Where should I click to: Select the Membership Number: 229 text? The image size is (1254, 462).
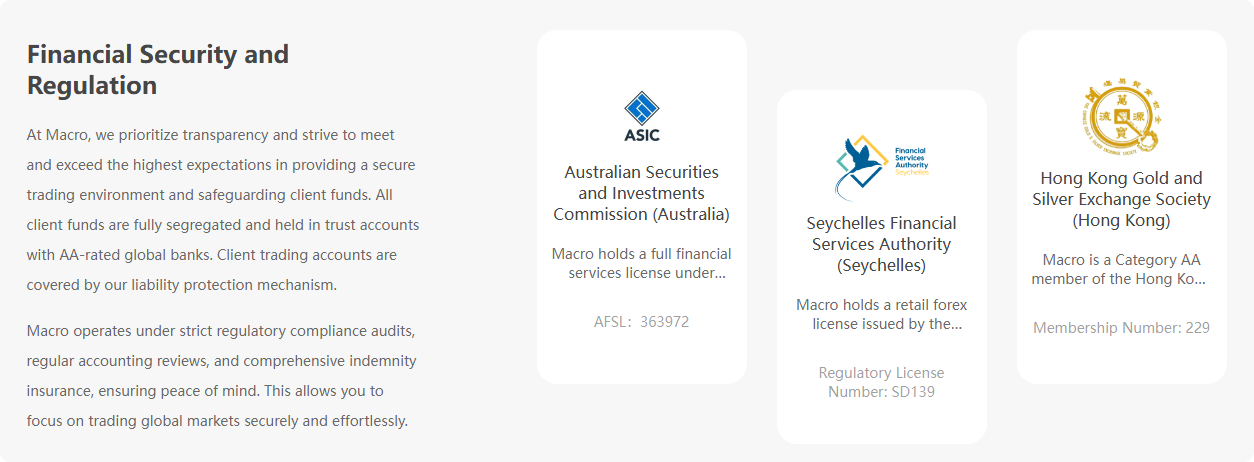tap(1121, 328)
